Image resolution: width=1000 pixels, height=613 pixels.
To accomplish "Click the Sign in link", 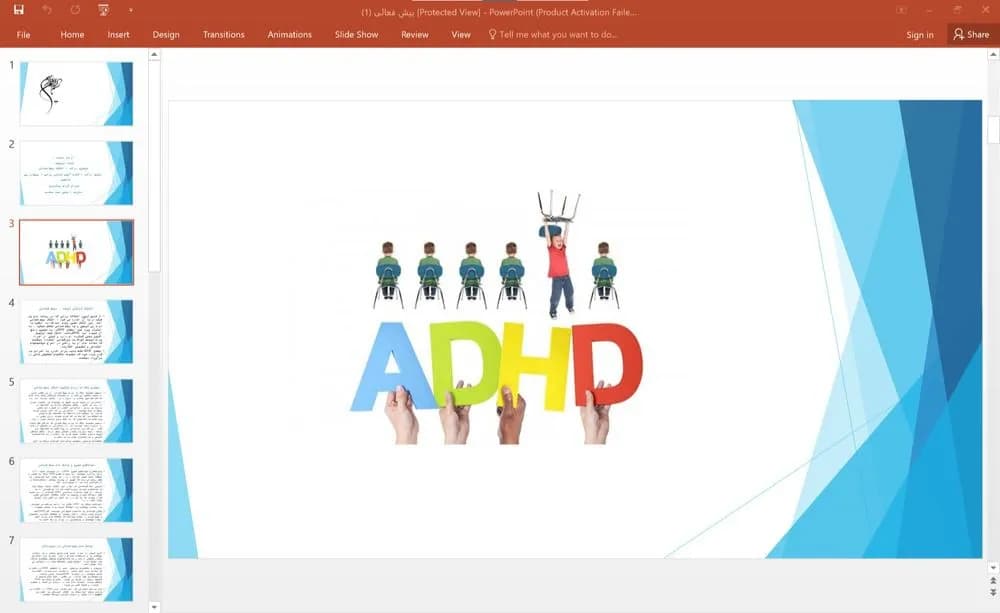I will click(x=920, y=34).
